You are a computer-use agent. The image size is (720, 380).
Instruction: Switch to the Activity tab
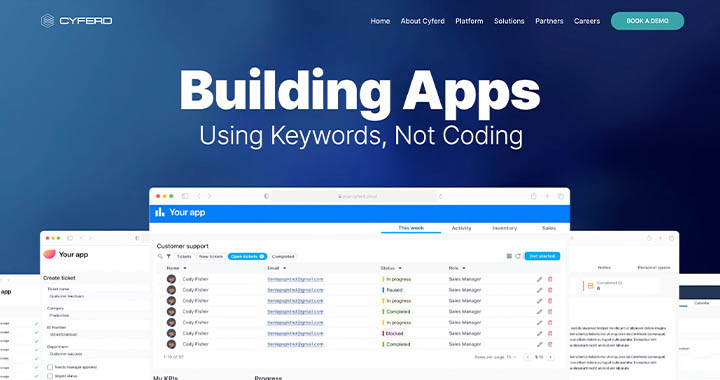tap(461, 228)
